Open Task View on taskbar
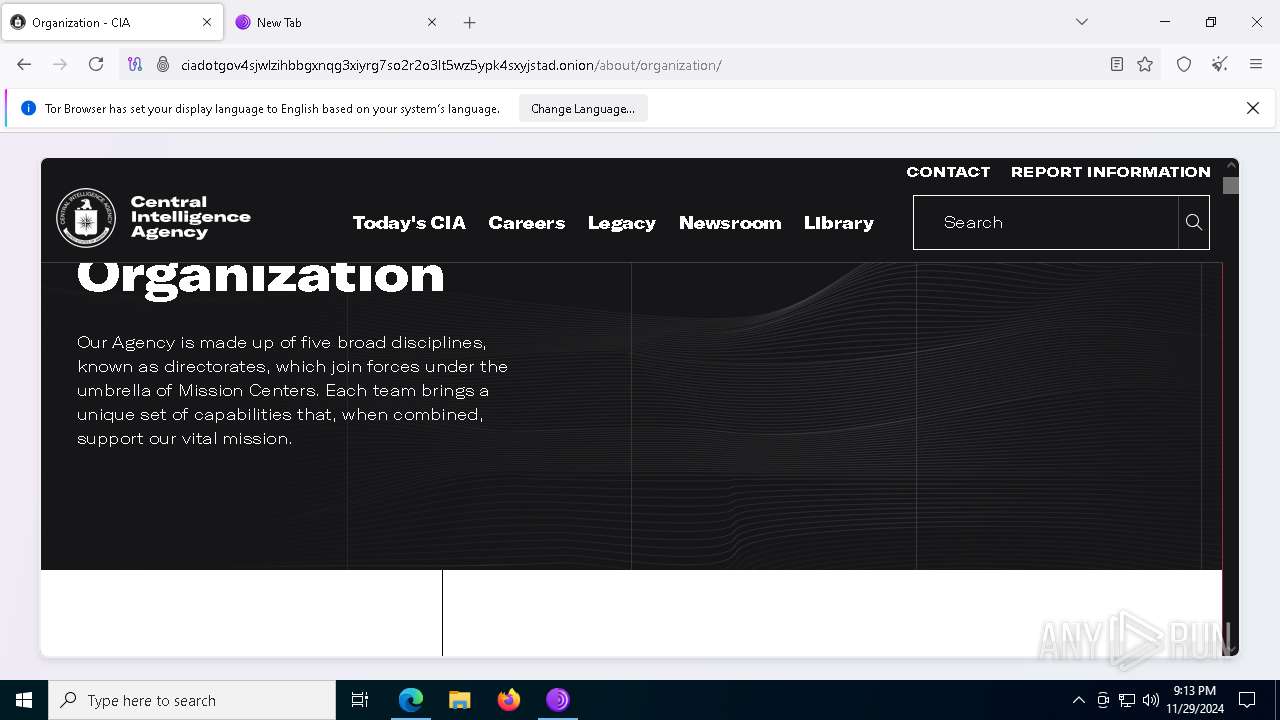The image size is (1280, 720). [360, 700]
